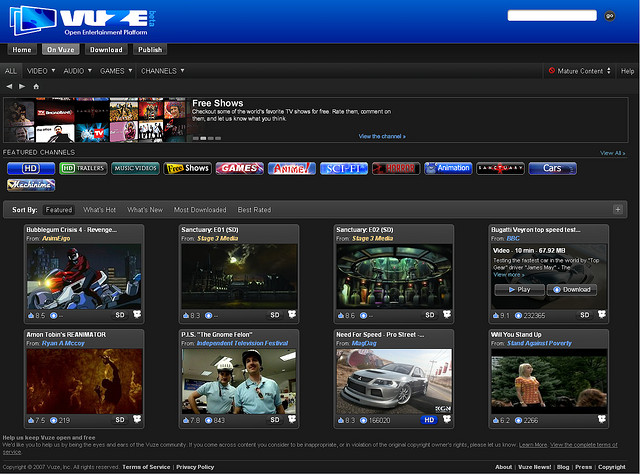Viewport: 640px width, 474px height.
Task: Click the share icon on Bubblegum Crisis 4 card
Action: point(137,314)
